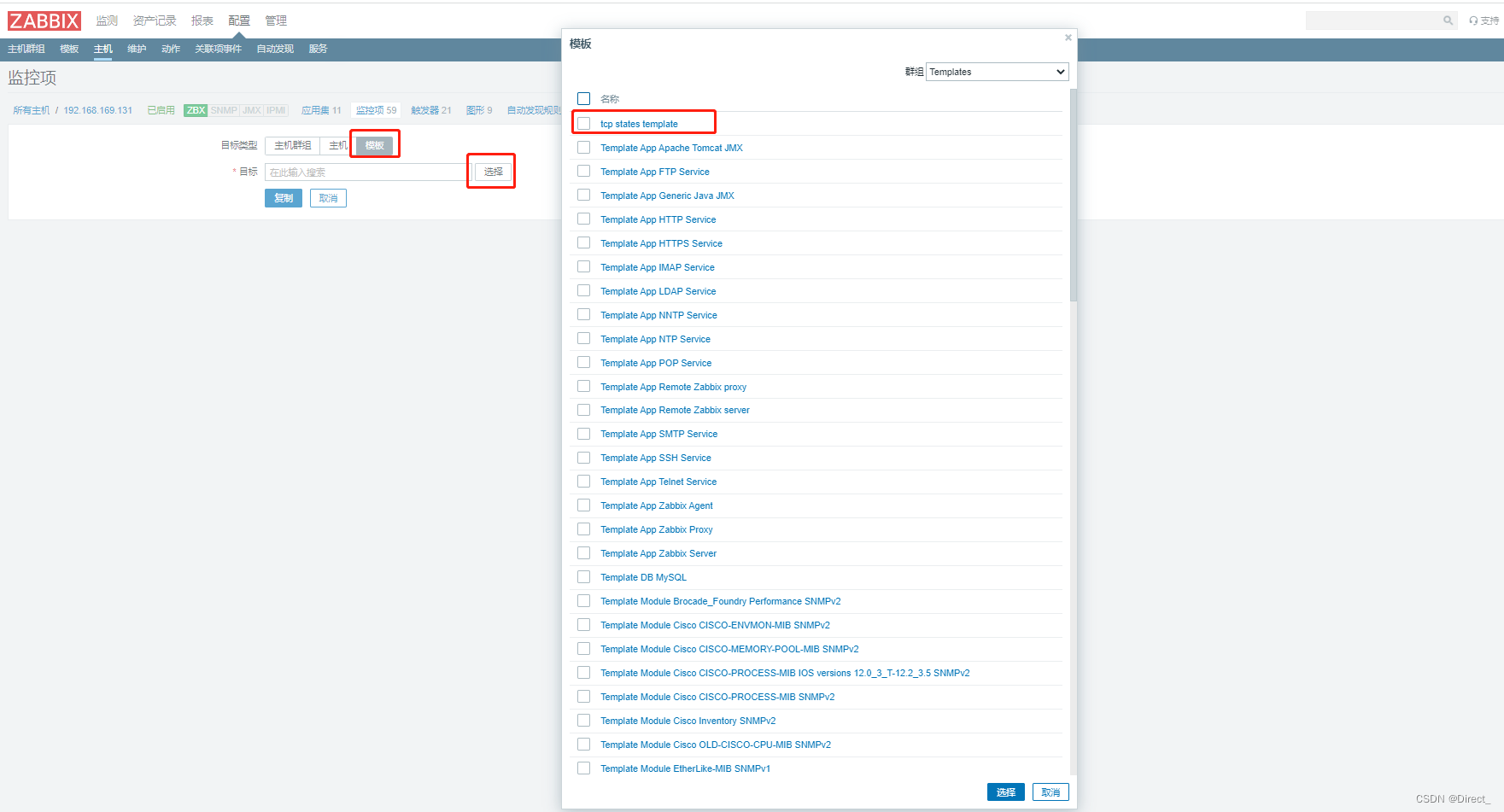Open the 支持 support link
Viewport: 1504px width, 812px height.
click(1484, 20)
